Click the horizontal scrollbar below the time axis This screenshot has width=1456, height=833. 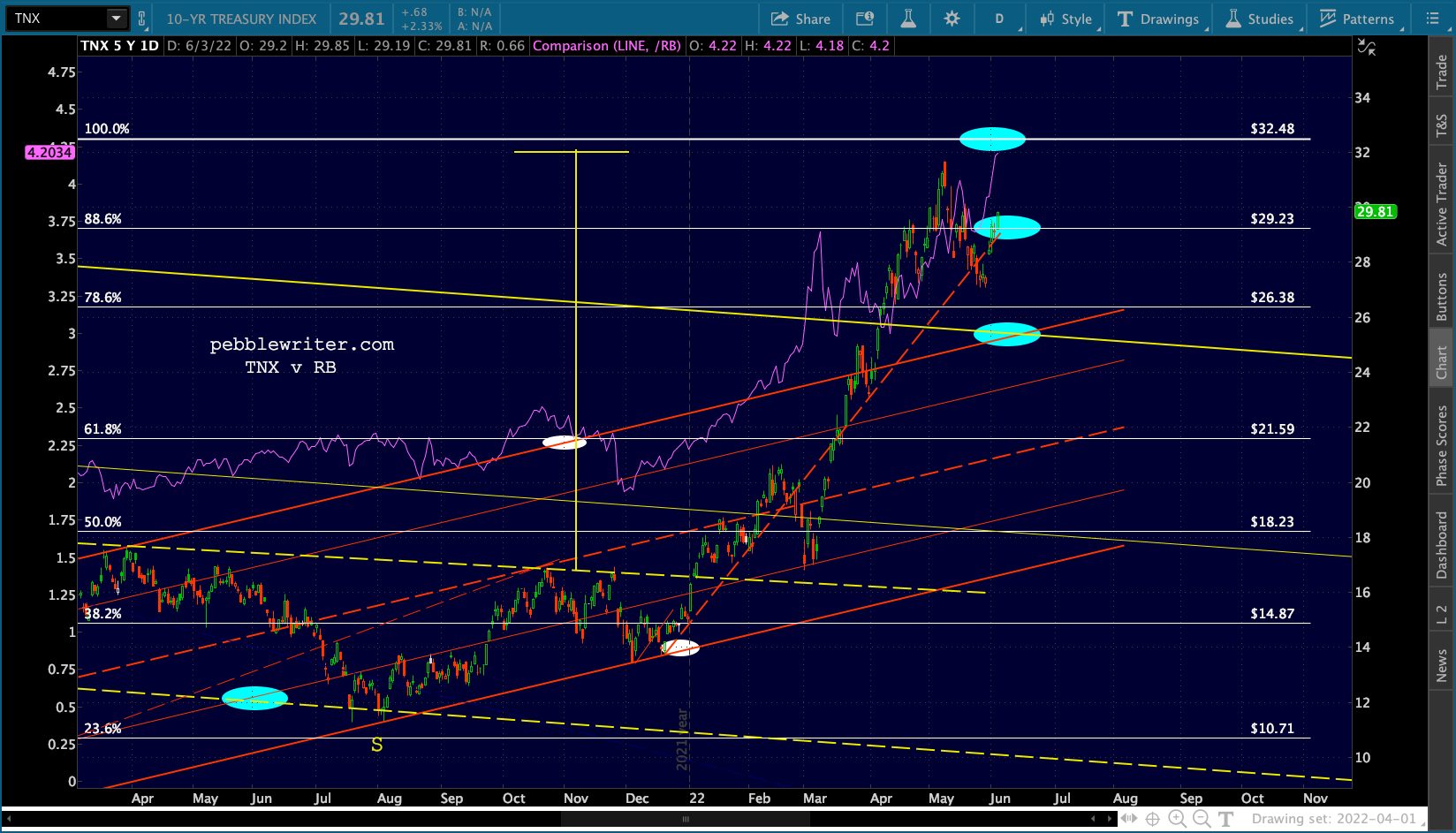[685, 819]
